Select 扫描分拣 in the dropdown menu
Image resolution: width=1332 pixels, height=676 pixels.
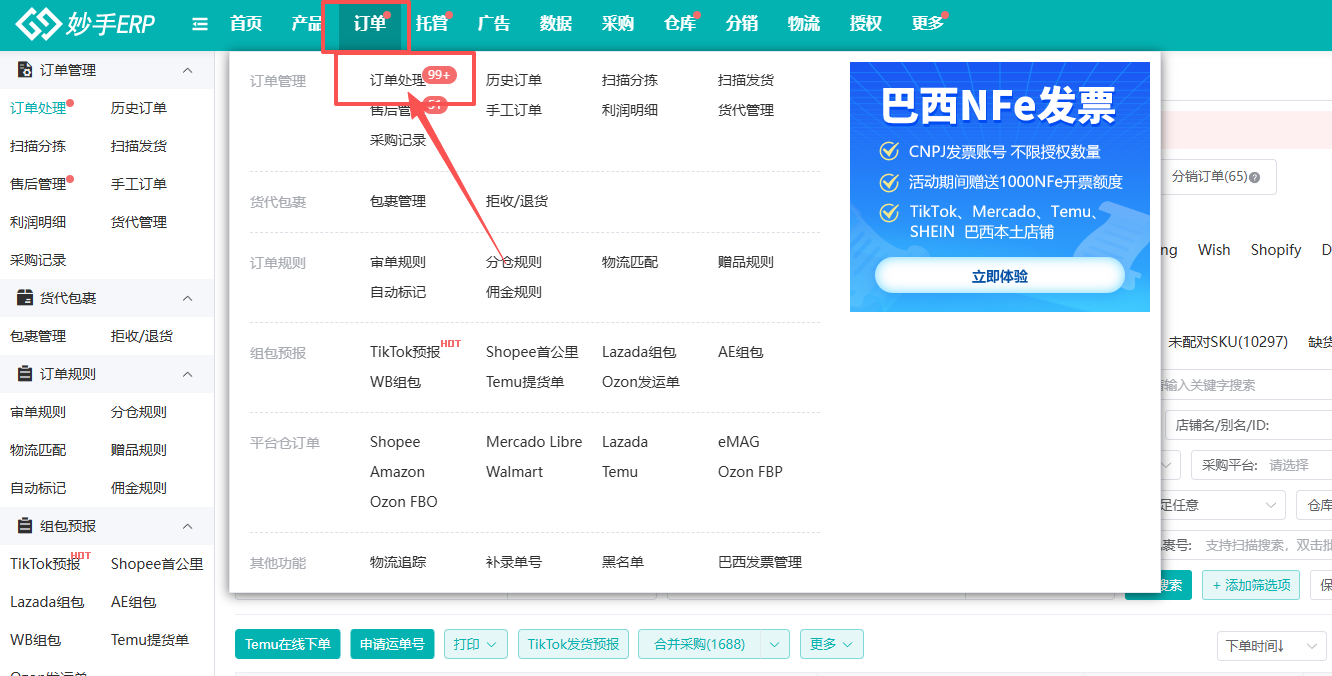click(x=630, y=80)
